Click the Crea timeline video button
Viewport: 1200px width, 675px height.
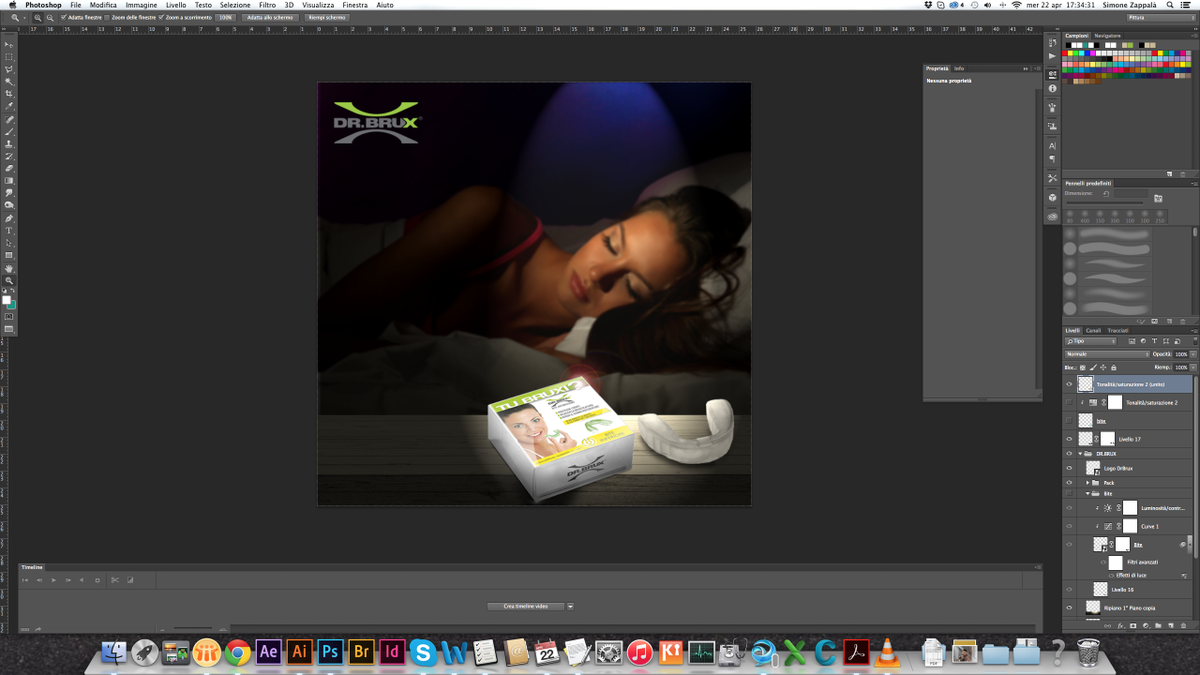pyautogui.click(x=526, y=606)
